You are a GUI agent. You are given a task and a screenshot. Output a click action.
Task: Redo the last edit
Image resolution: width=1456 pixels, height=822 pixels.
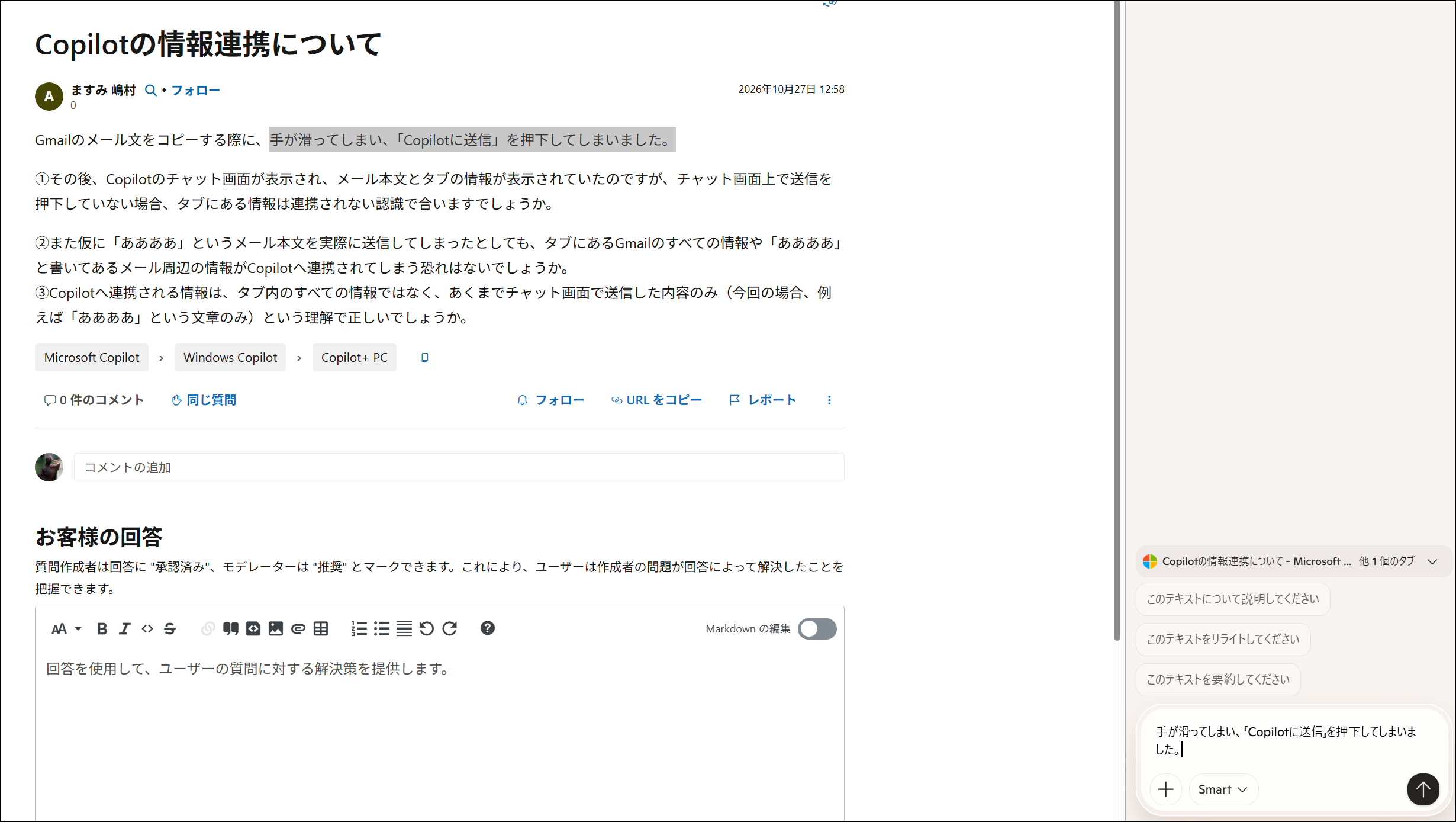click(450, 629)
